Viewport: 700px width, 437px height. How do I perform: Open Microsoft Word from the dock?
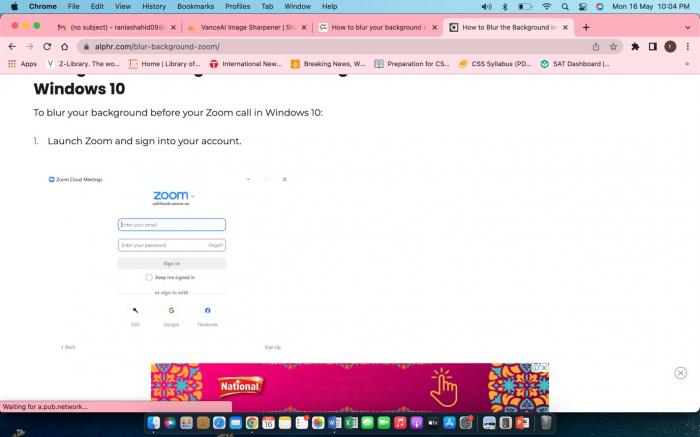click(334, 422)
